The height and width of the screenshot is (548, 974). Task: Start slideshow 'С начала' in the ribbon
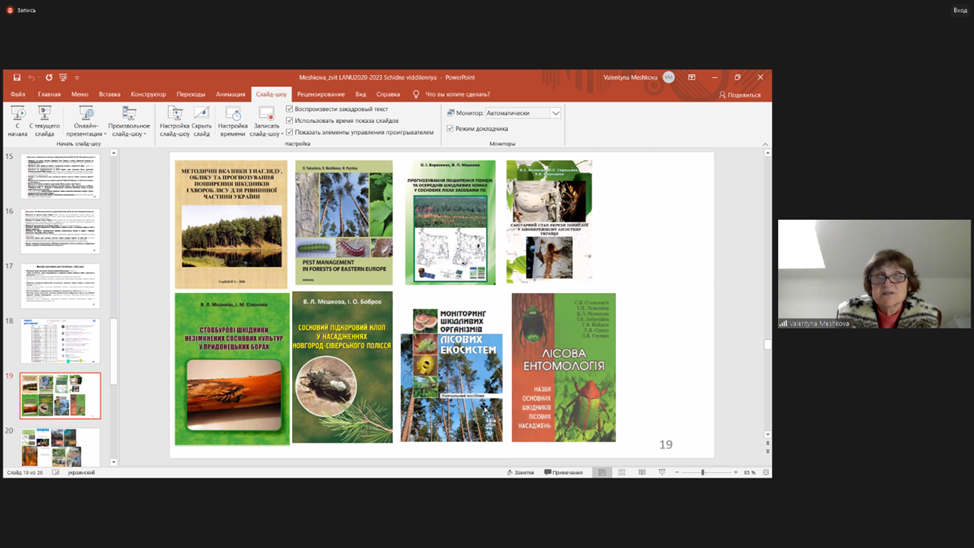point(18,121)
